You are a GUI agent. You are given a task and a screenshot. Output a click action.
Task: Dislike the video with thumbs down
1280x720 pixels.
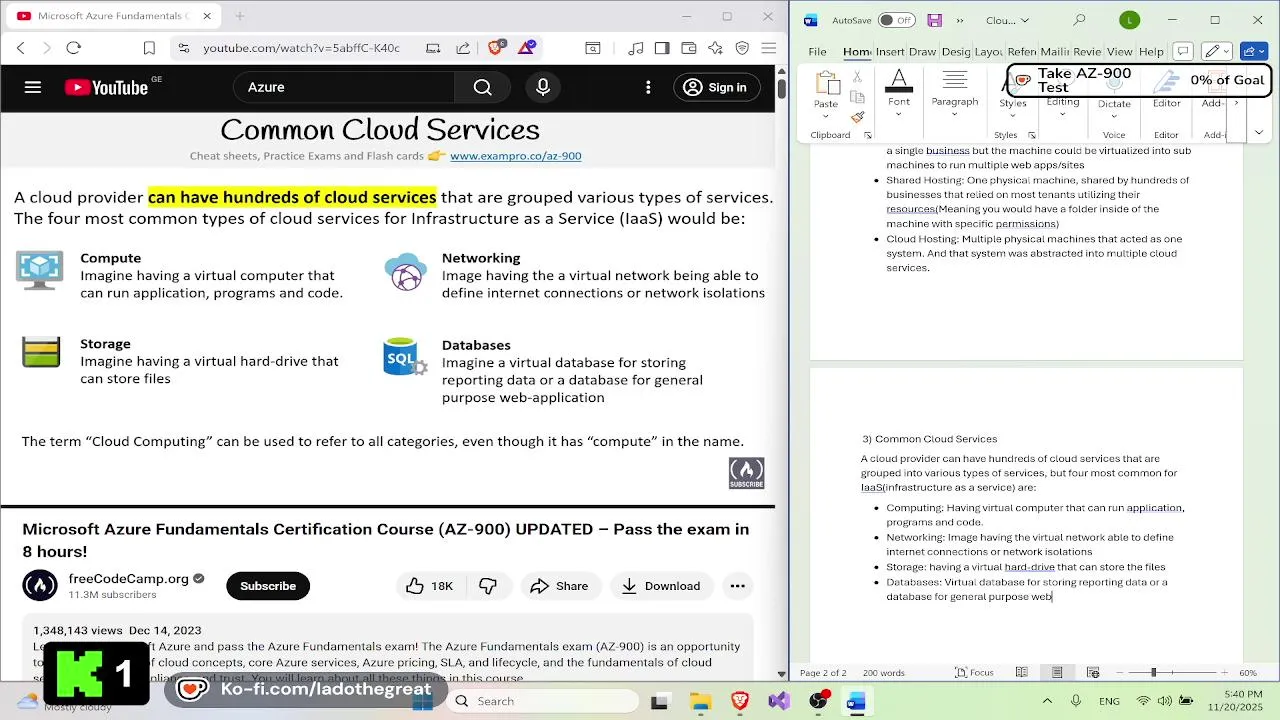[488, 586]
